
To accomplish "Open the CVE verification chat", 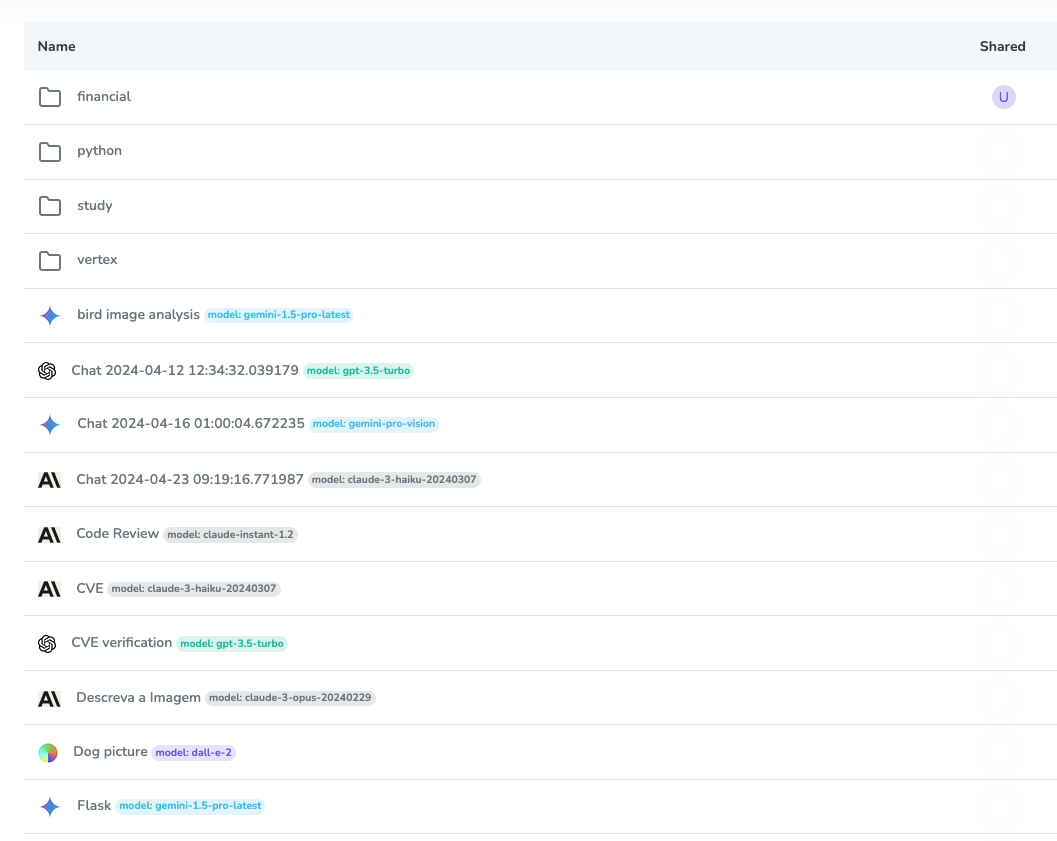I will coord(121,642).
